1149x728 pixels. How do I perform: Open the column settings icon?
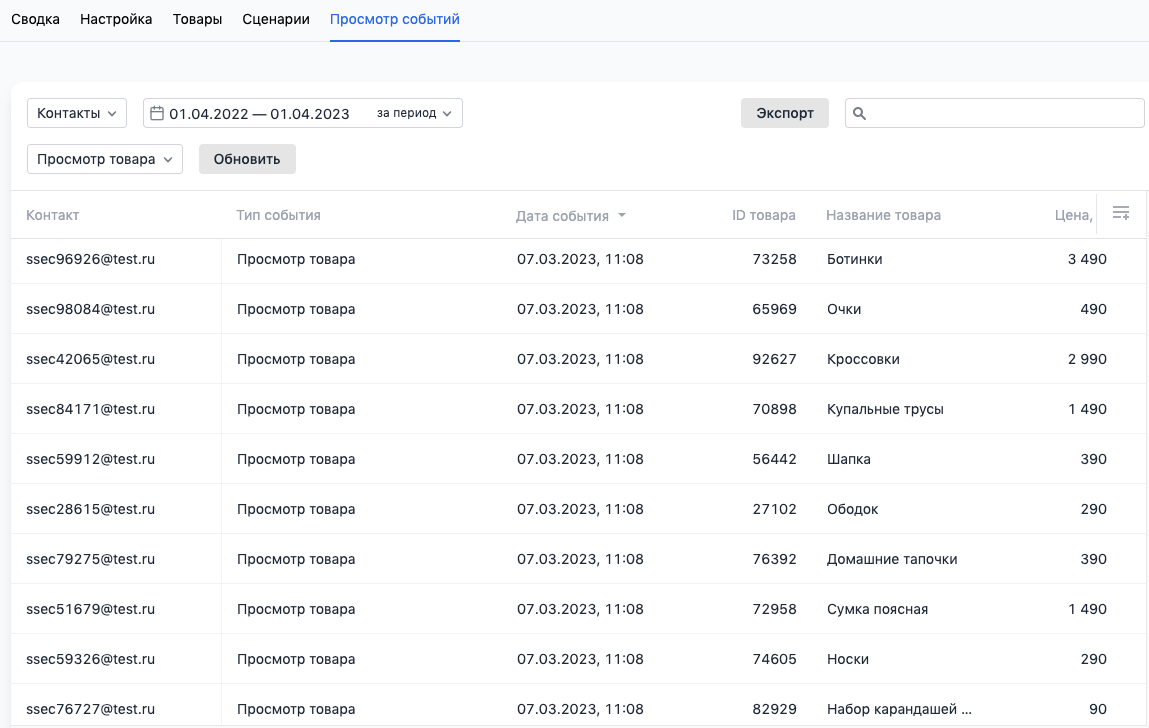point(1121,213)
